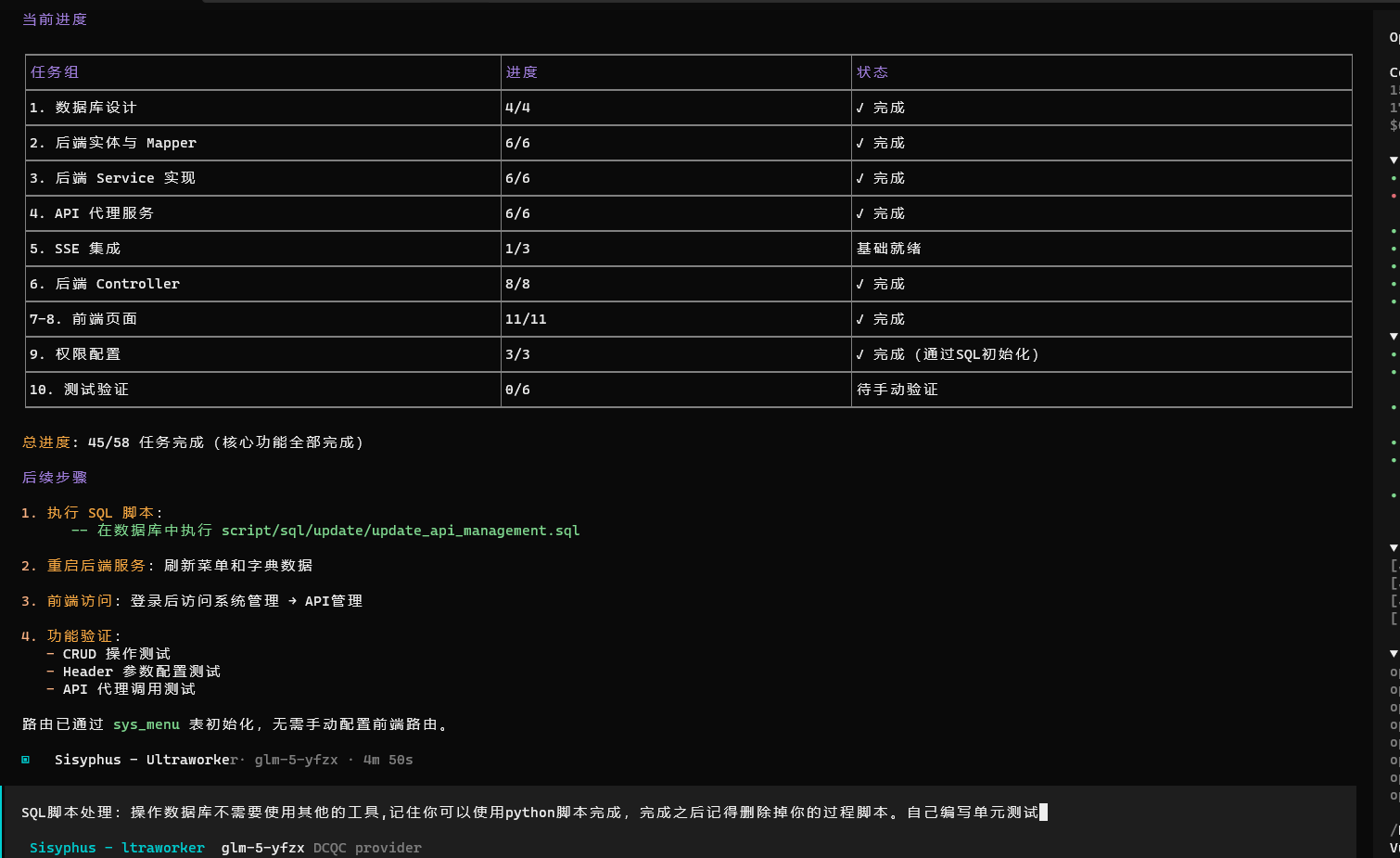
Task: Click the checkmark in the 权限配置 row
Action: [860, 354]
